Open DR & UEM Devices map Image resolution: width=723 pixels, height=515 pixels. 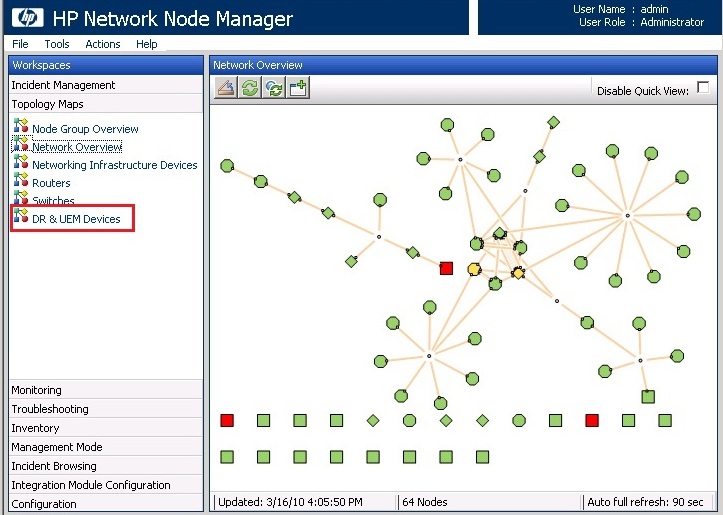76,219
